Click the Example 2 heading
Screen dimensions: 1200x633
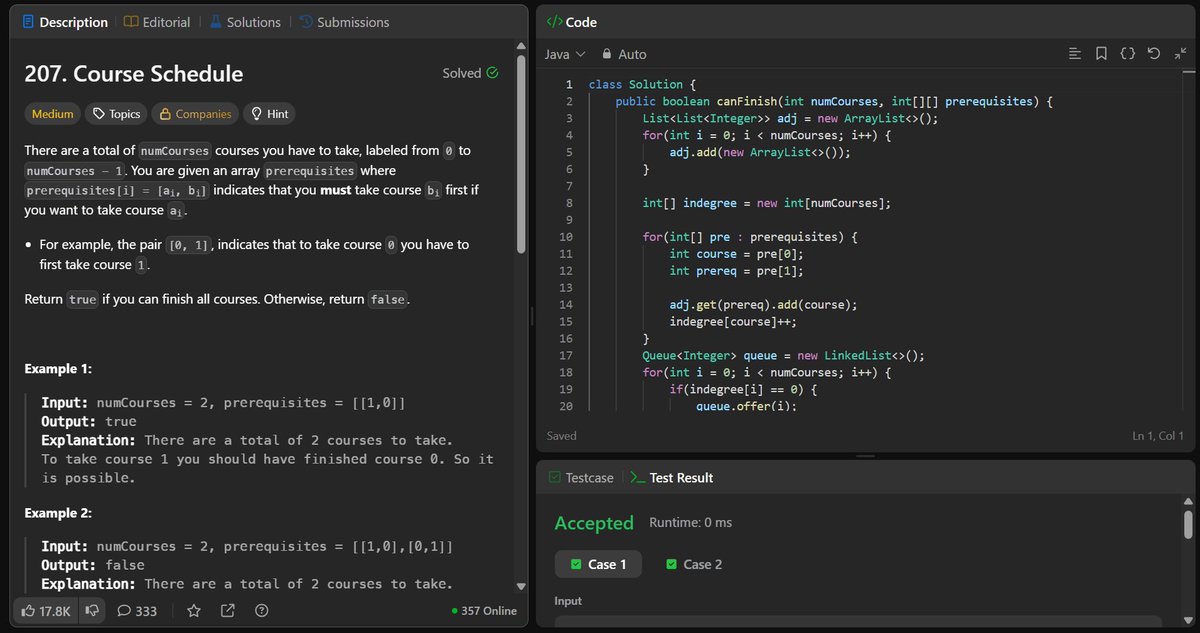point(58,513)
